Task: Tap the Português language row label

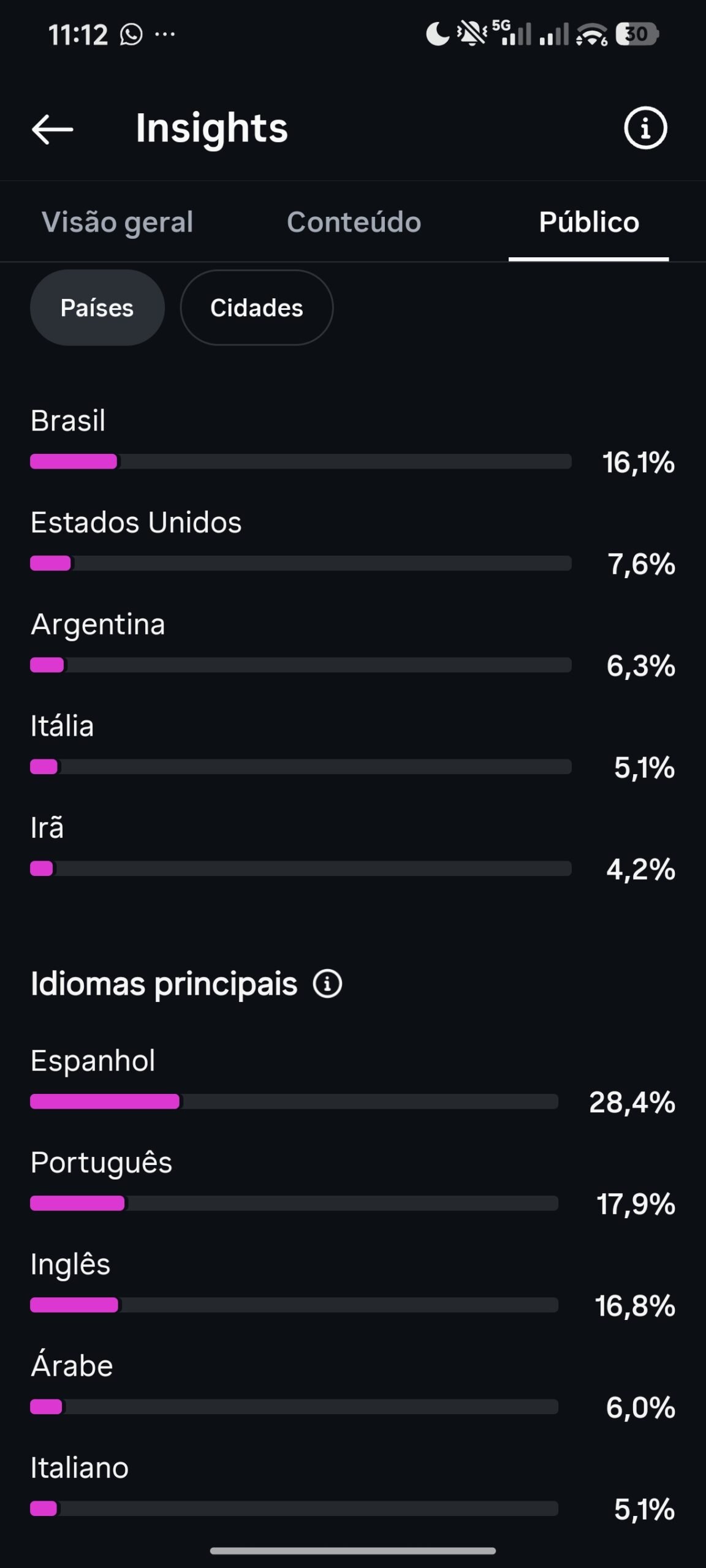Action: [x=102, y=1163]
